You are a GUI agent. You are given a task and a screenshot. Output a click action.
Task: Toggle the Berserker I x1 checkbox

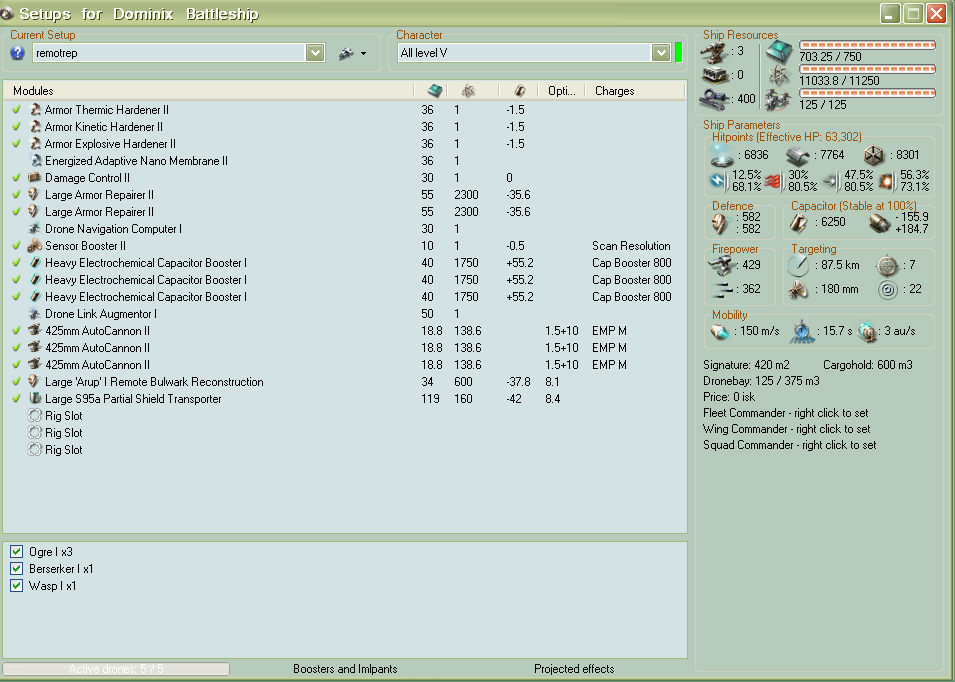point(17,569)
